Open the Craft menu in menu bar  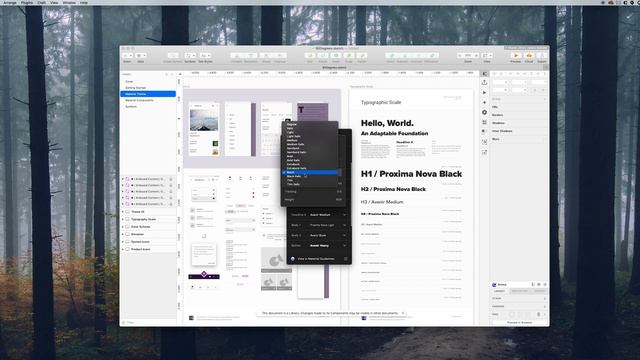(x=42, y=2)
